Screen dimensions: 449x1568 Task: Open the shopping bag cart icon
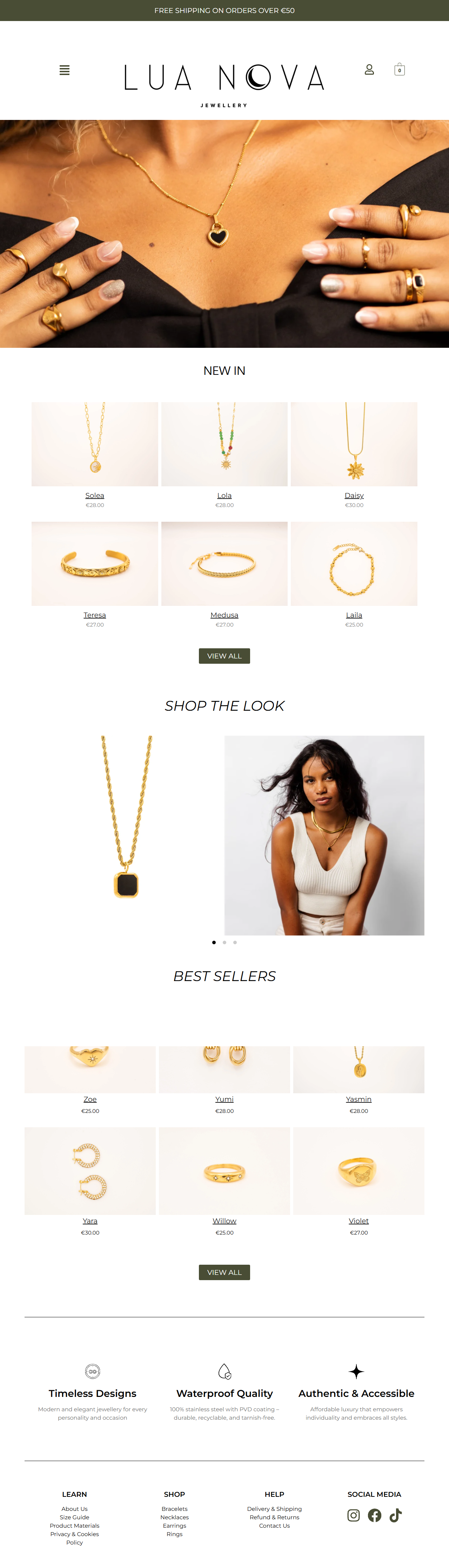click(x=400, y=69)
